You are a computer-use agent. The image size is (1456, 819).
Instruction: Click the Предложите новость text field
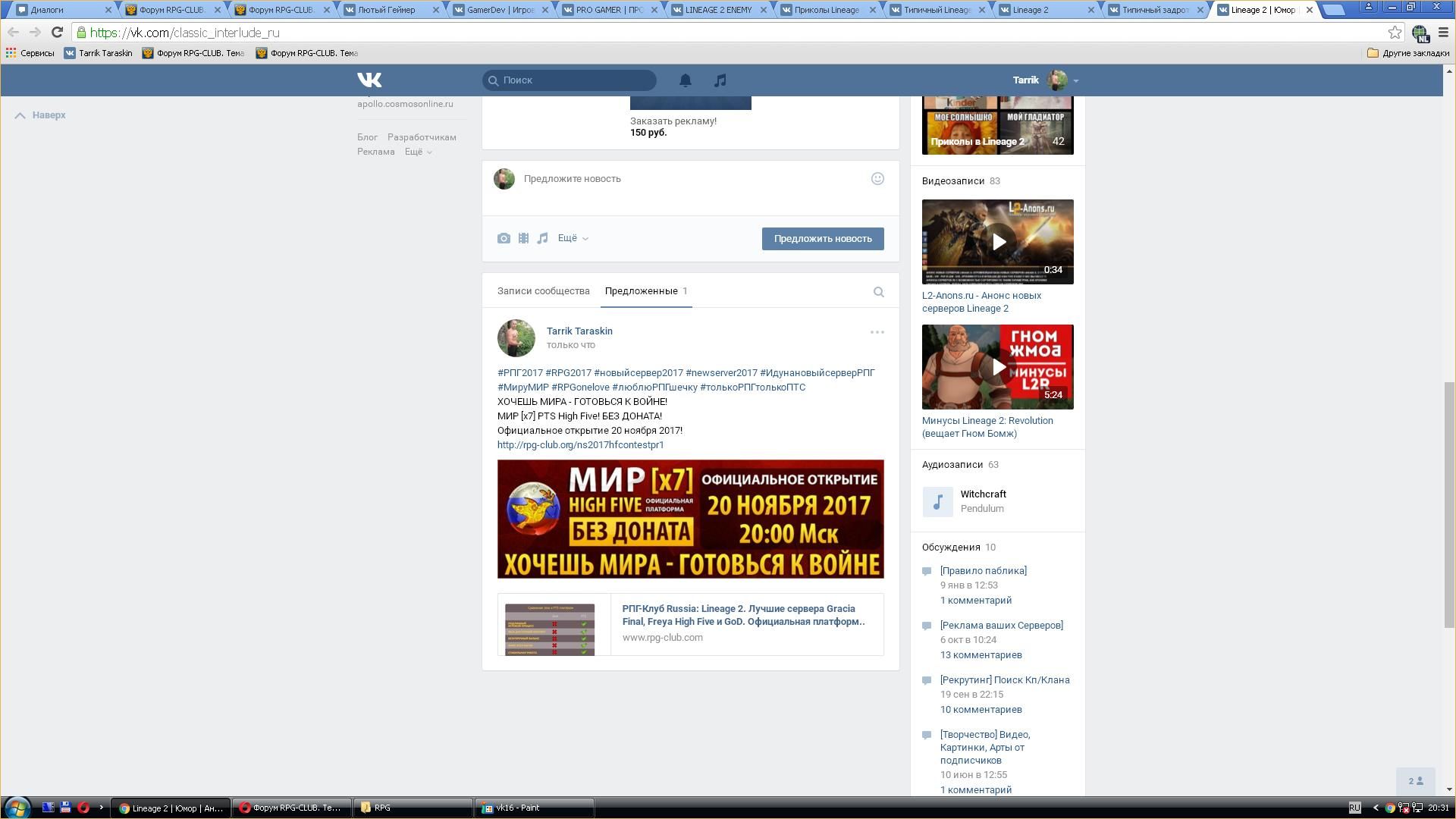point(690,179)
